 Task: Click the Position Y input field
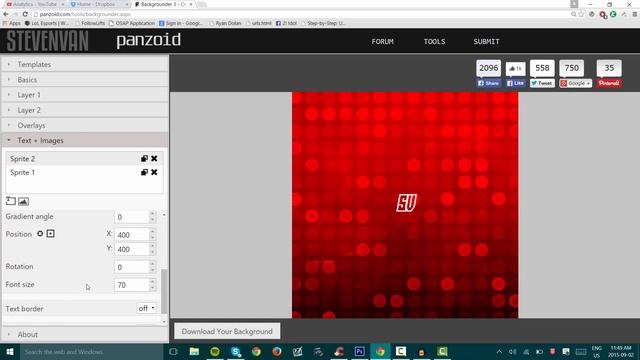tap(131, 249)
